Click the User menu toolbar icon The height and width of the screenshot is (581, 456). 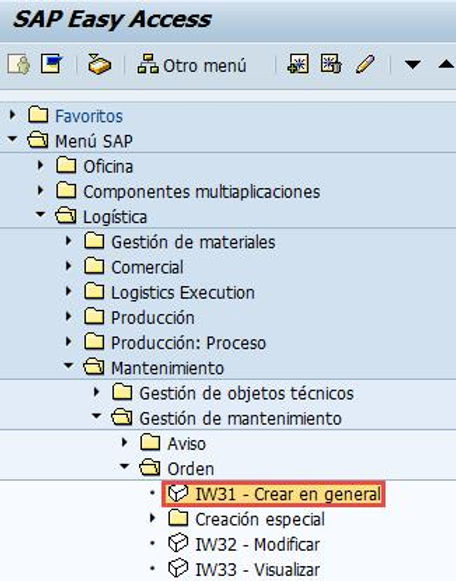click(x=19, y=64)
